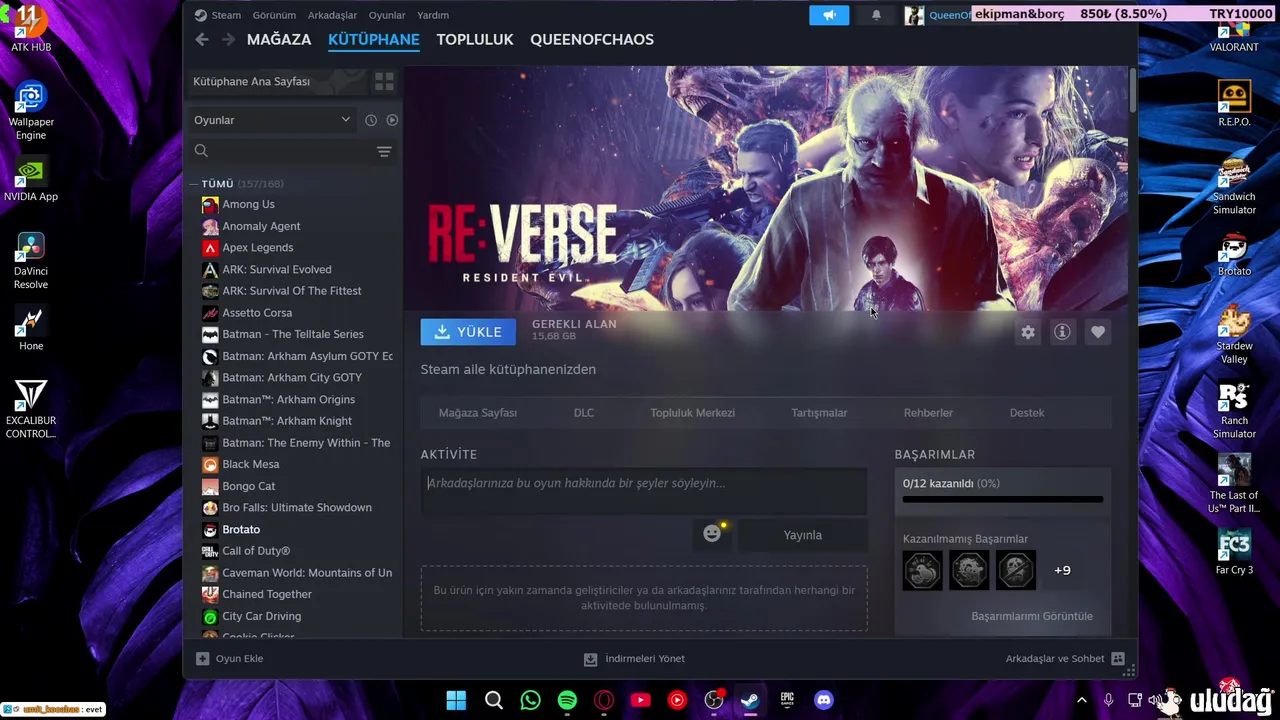Image resolution: width=1280 pixels, height=720 pixels.
Task: Click Kütüphane Ana Sayfası button
Action: [x=278, y=82]
